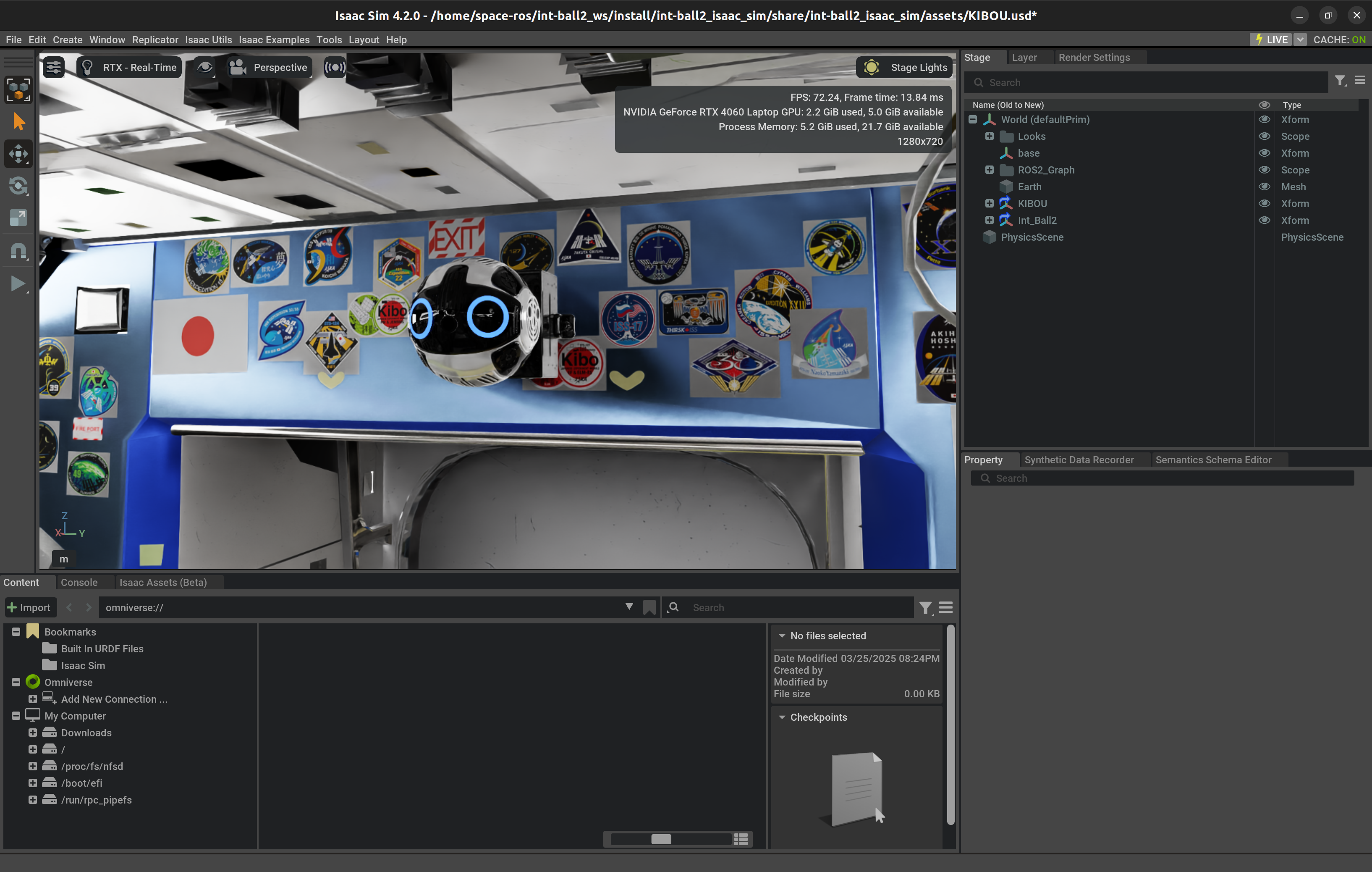Expand the Downloads folder in My Computer

pos(32,733)
